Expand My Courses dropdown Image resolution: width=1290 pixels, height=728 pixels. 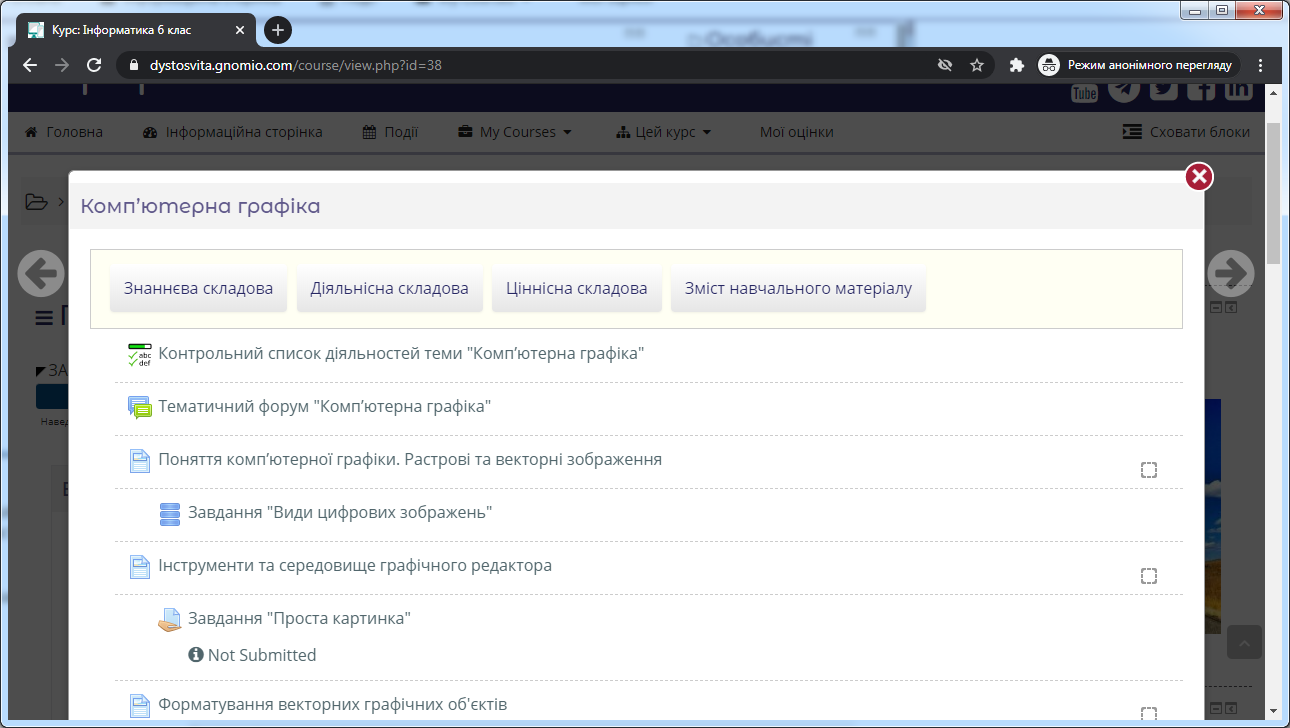(515, 132)
